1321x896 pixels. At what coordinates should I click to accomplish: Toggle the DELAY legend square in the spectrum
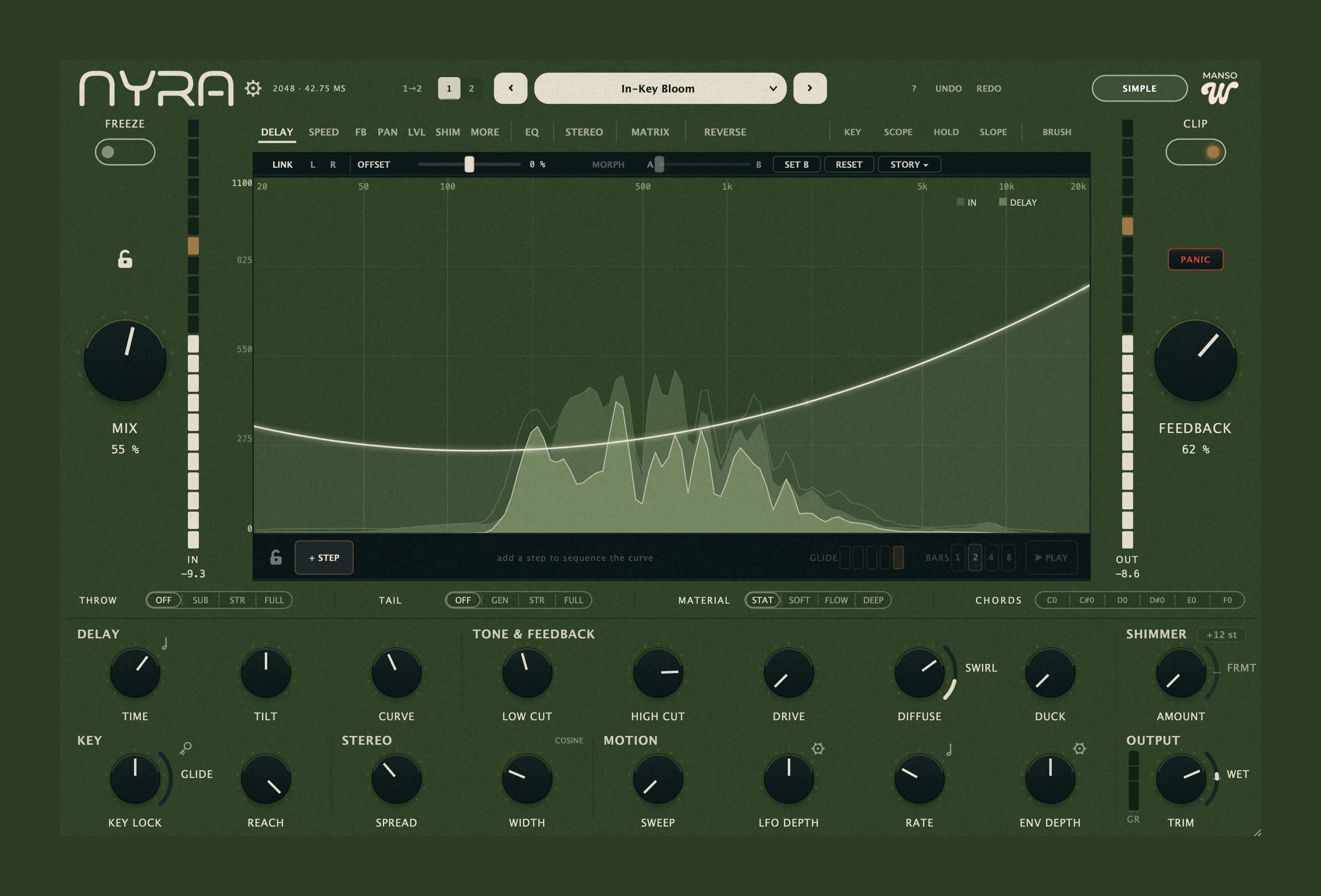(x=1003, y=202)
